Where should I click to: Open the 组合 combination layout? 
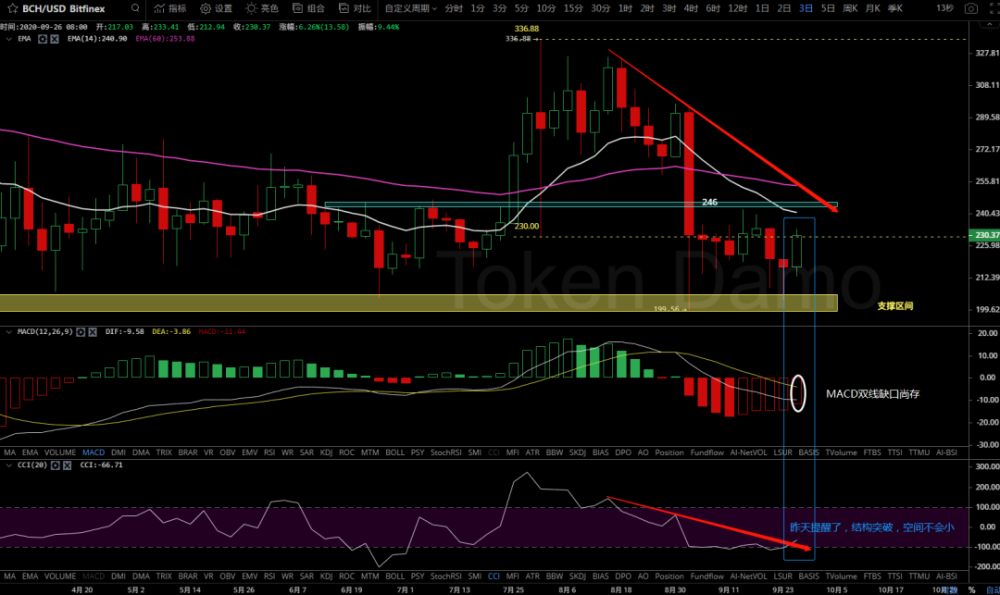point(309,8)
